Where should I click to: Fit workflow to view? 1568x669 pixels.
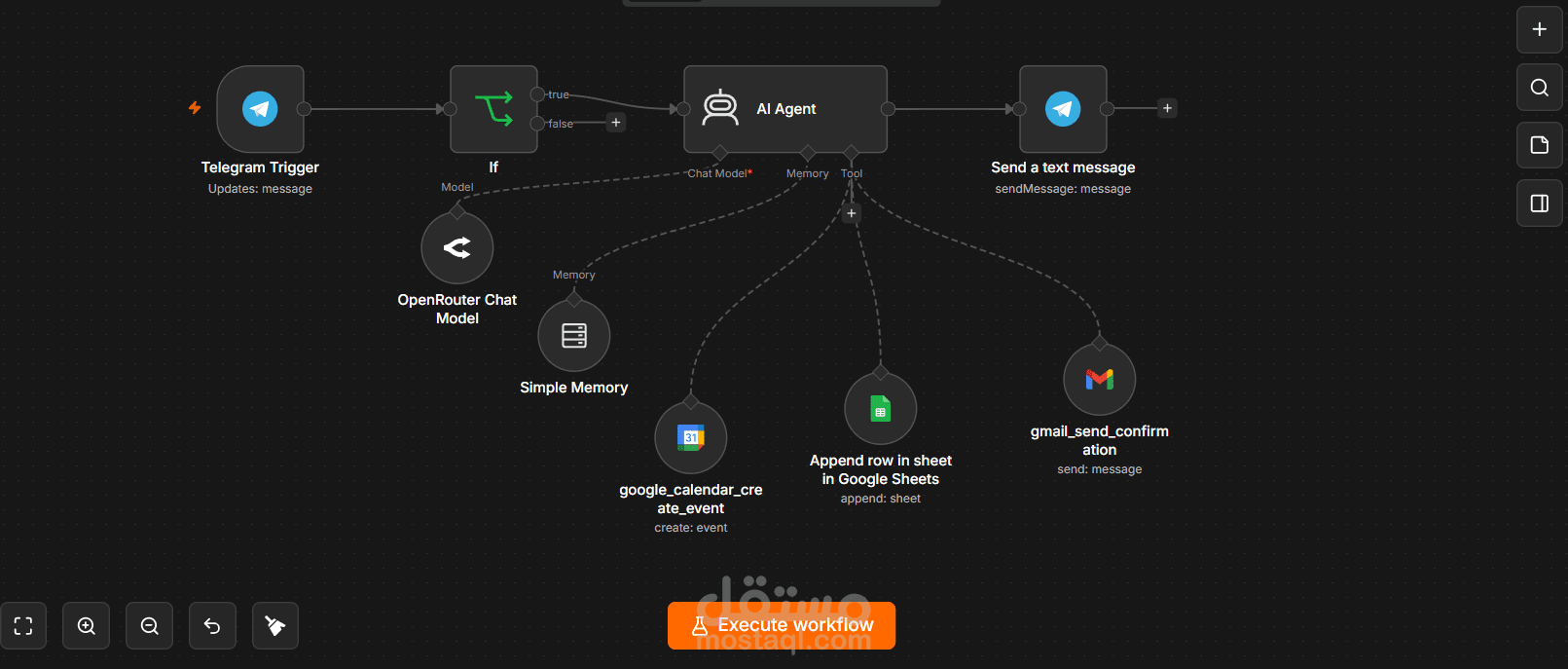23,626
